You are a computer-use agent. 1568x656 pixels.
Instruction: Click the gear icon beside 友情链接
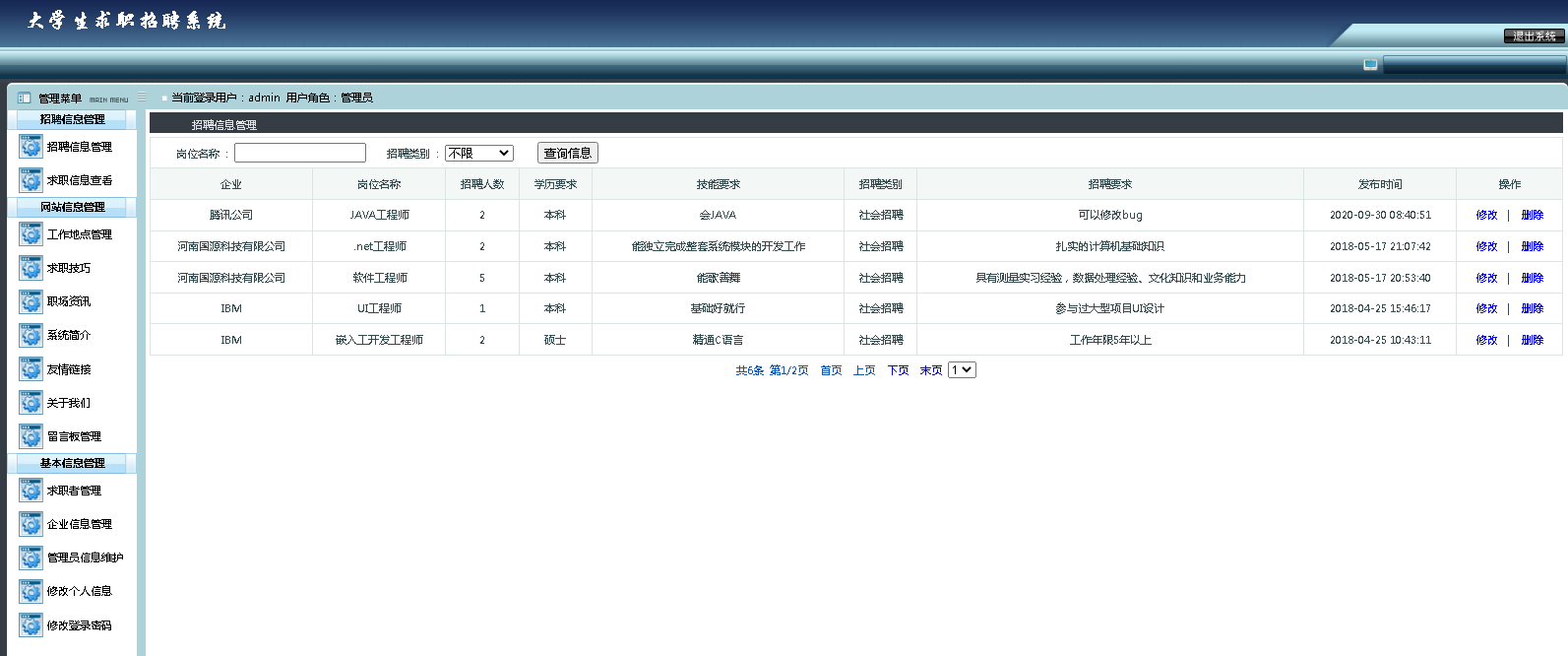[x=31, y=369]
